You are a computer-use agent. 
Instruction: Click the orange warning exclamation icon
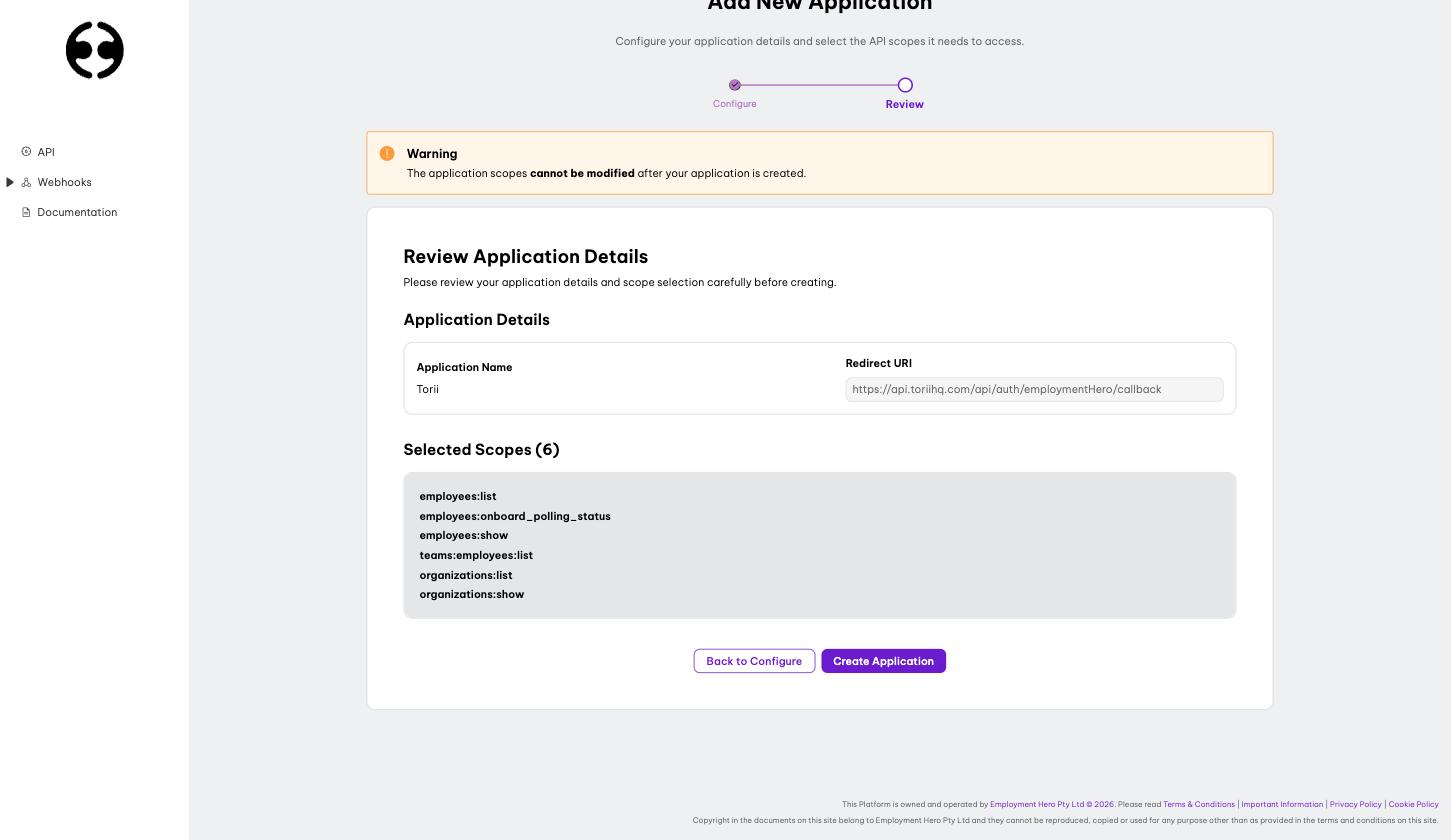[387, 154]
